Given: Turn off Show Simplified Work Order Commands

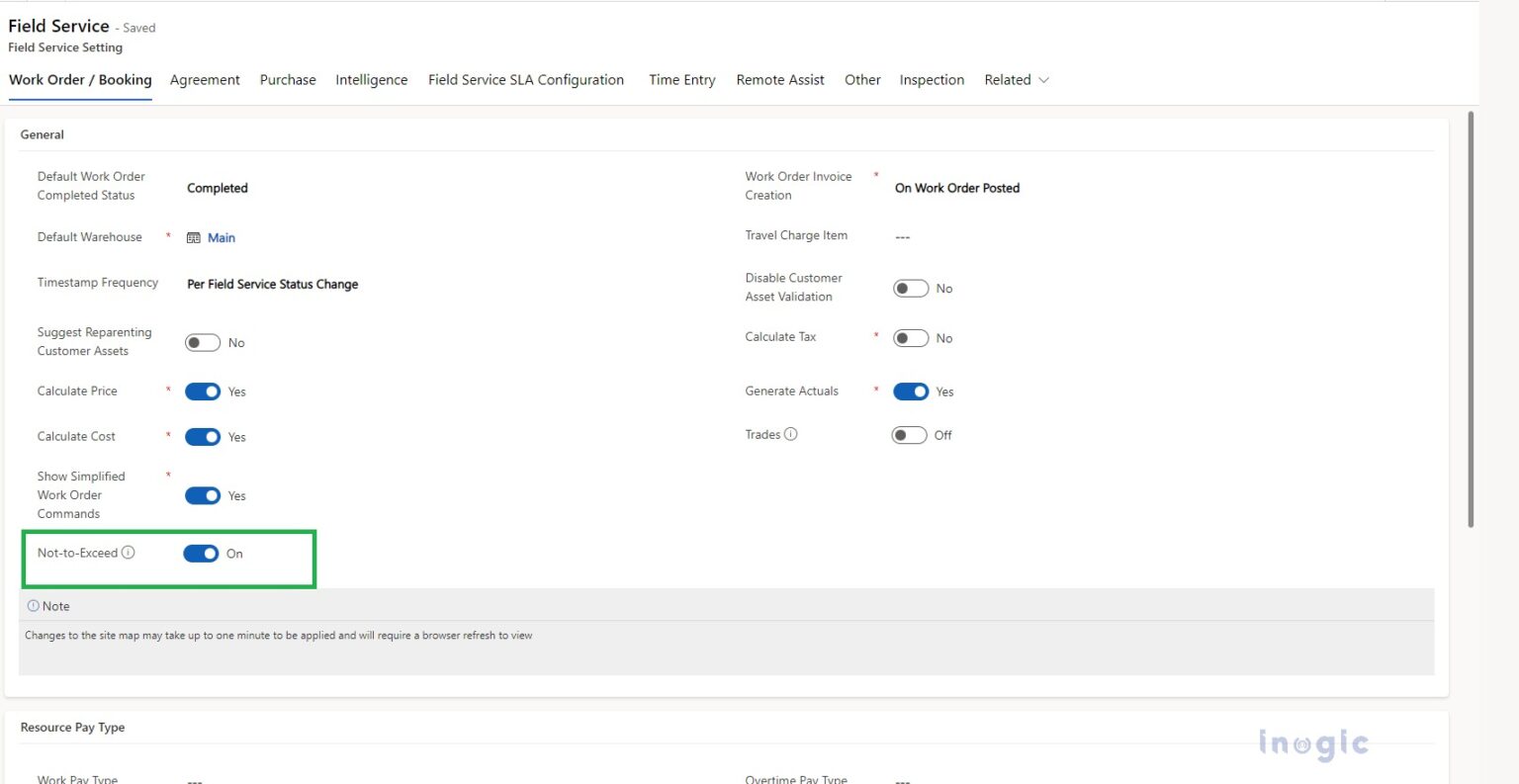Looking at the screenshot, I should (203, 495).
